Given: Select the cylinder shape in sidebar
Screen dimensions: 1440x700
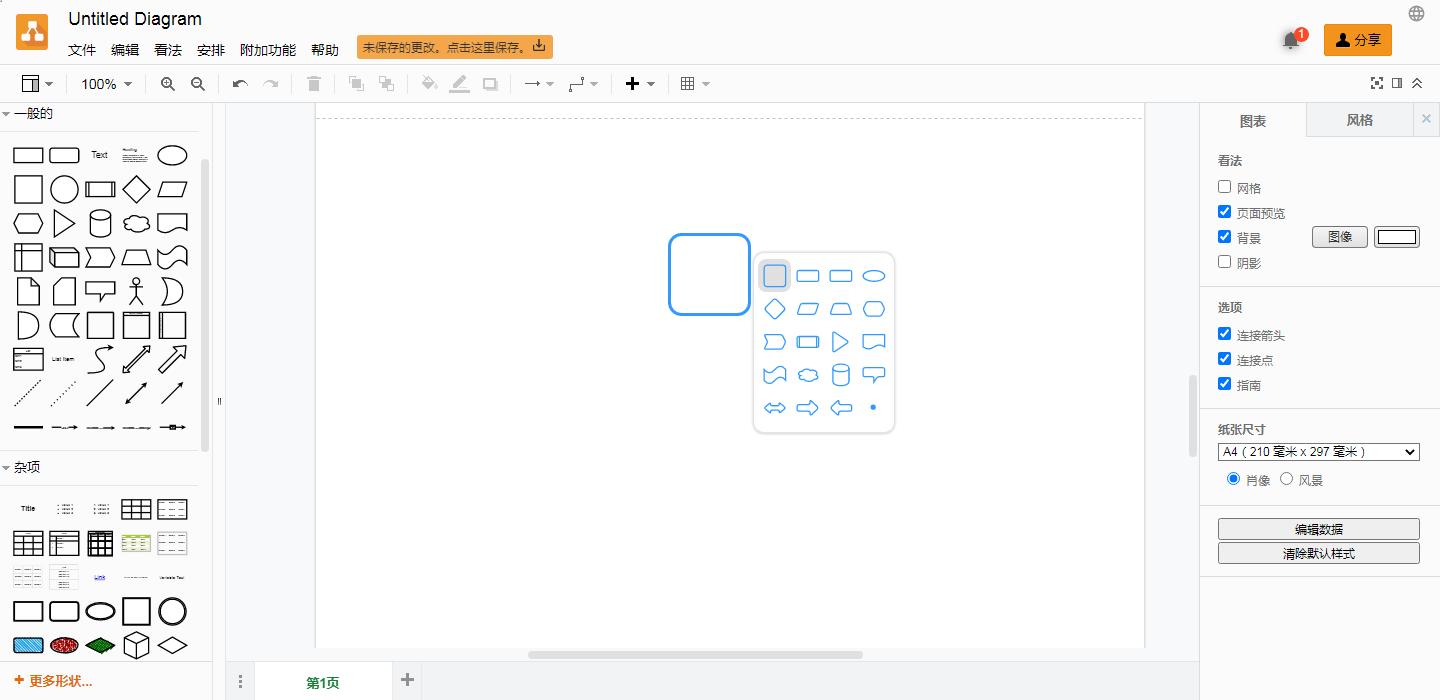Looking at the screenshot, I should click(x=100, y=223).
